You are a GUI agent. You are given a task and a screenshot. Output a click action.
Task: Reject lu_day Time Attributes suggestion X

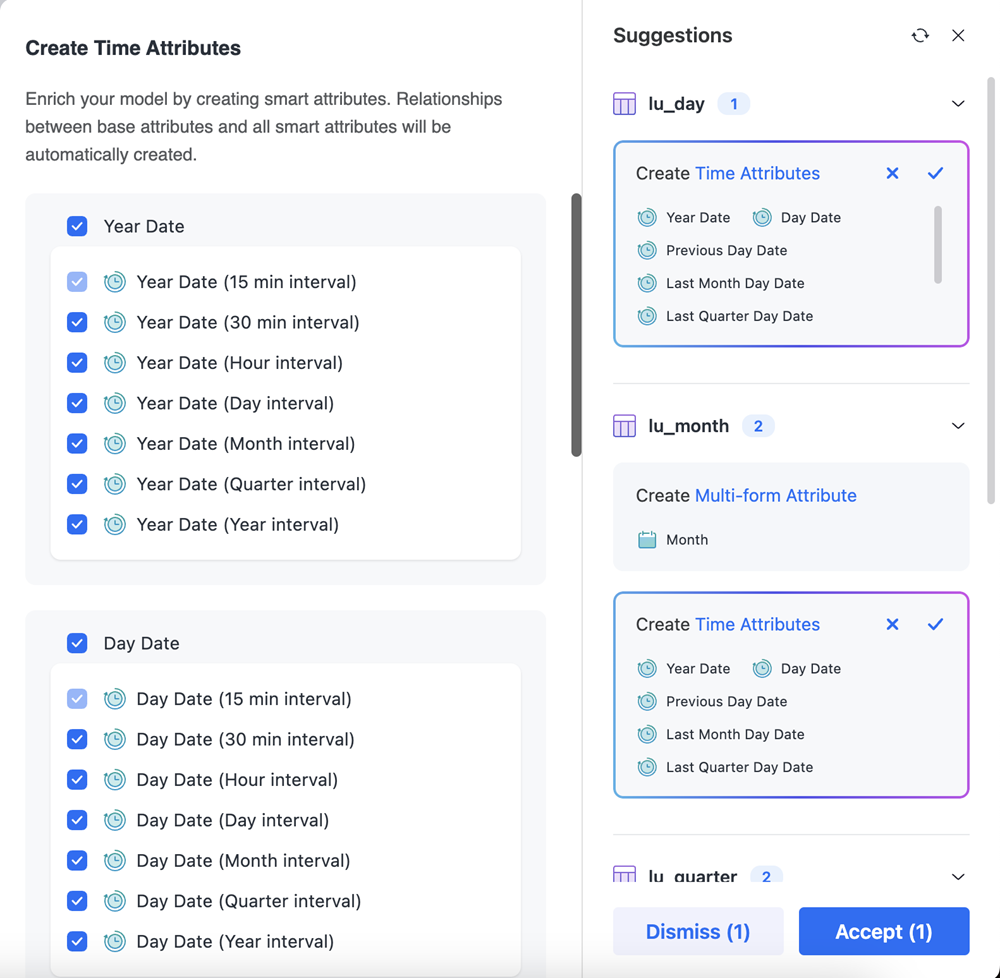[x=892, y=173]
